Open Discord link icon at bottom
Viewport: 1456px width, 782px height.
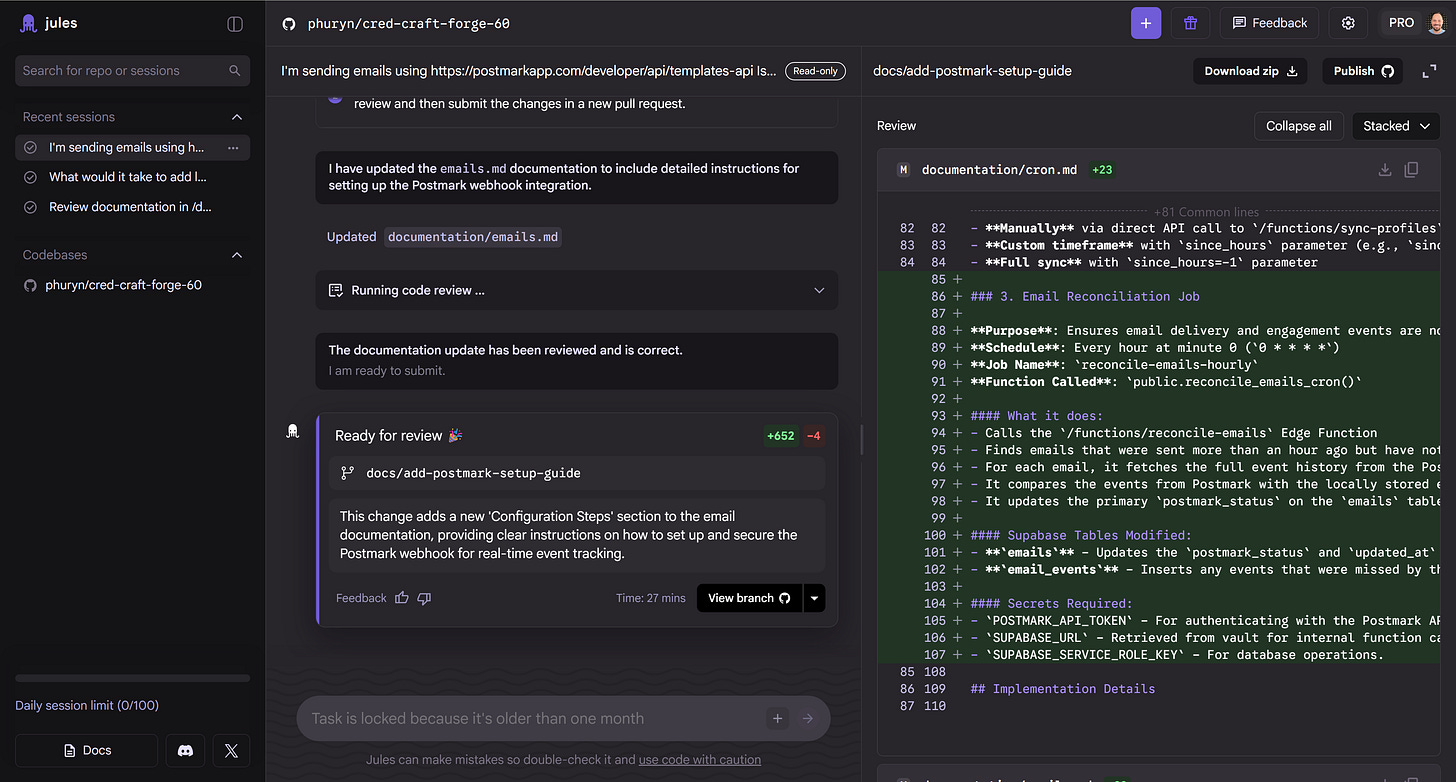185,750
